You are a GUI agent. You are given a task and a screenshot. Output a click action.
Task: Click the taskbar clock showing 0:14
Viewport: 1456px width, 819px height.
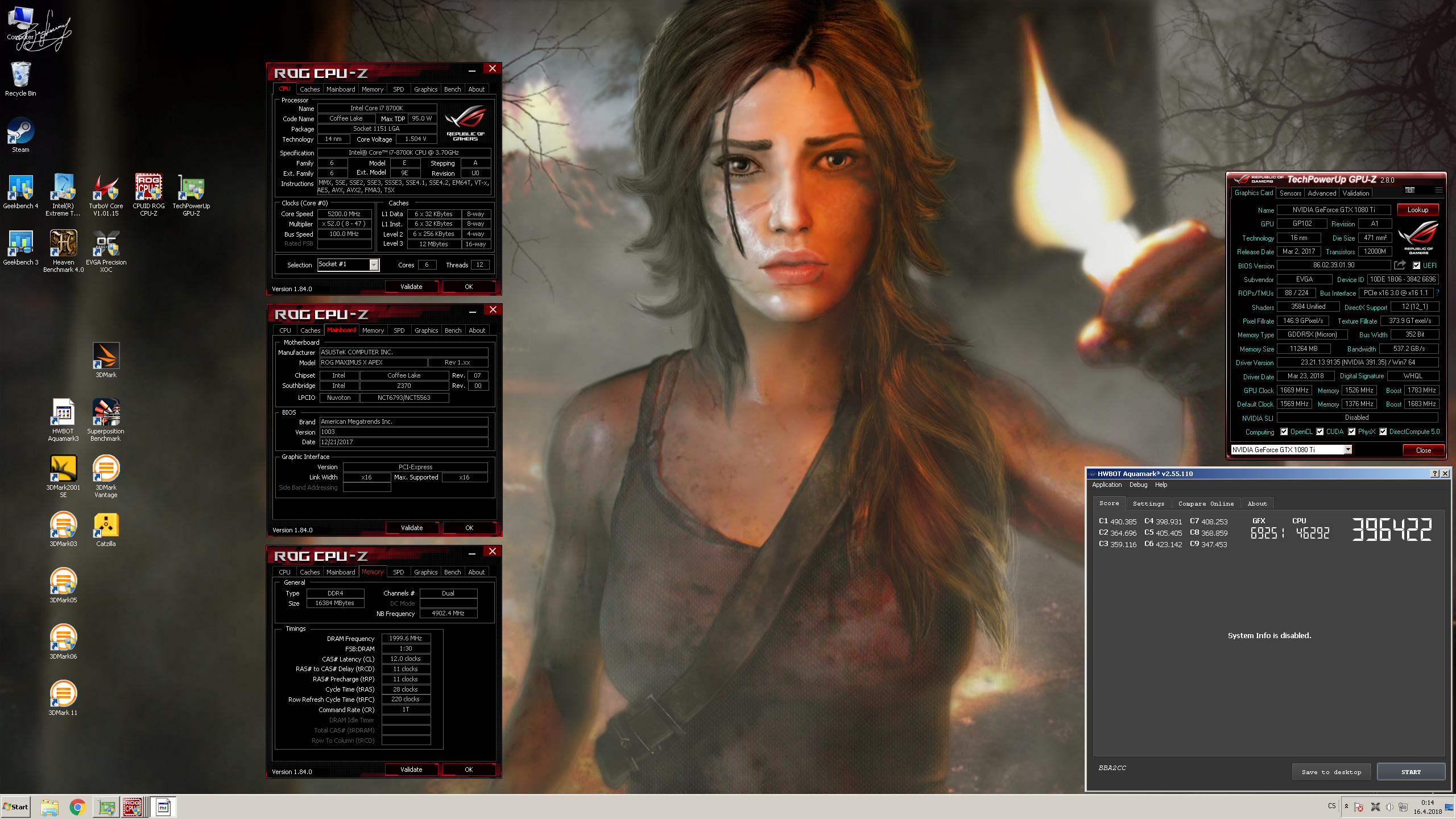(x=1427, y=803)
